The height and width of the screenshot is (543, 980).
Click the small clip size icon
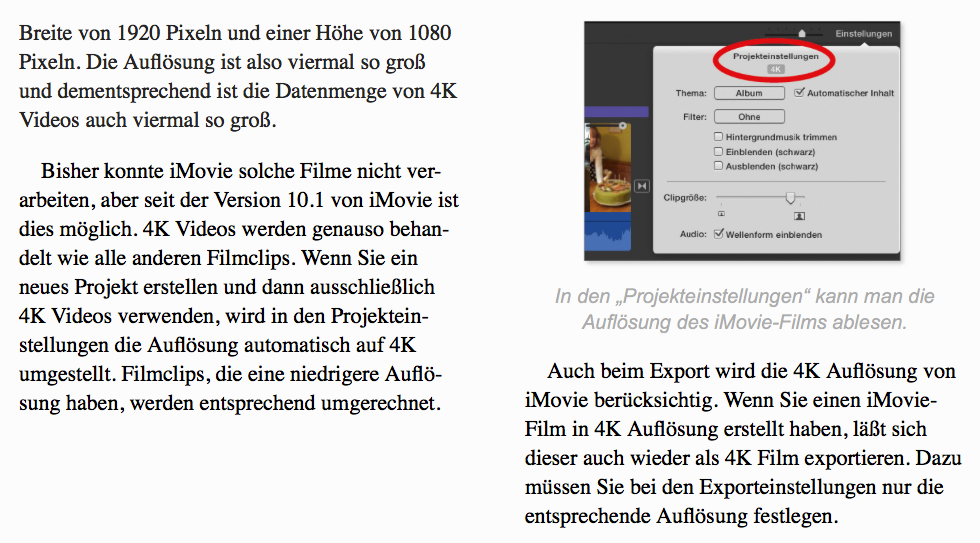coord(721,214)
